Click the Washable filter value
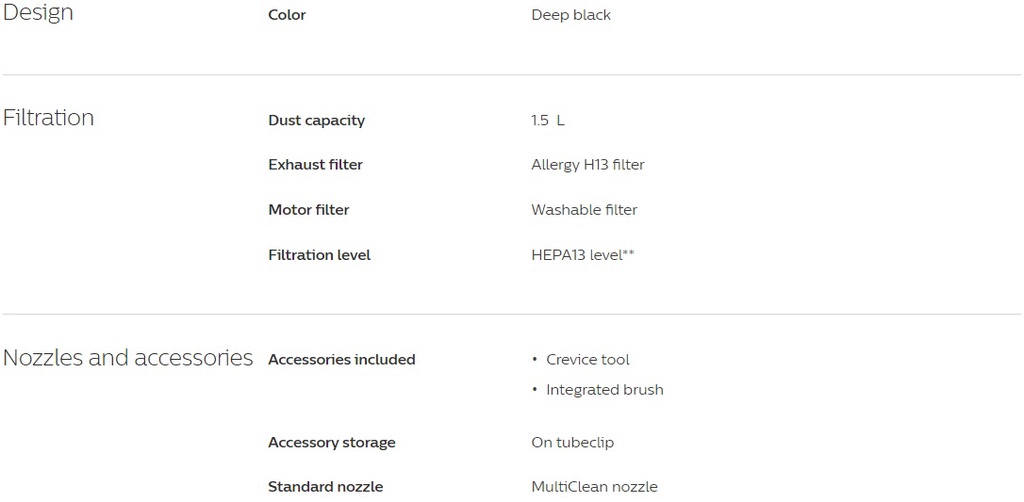Image resolution: width=1024 pixels, height=502 pixels. click(584, 210)
